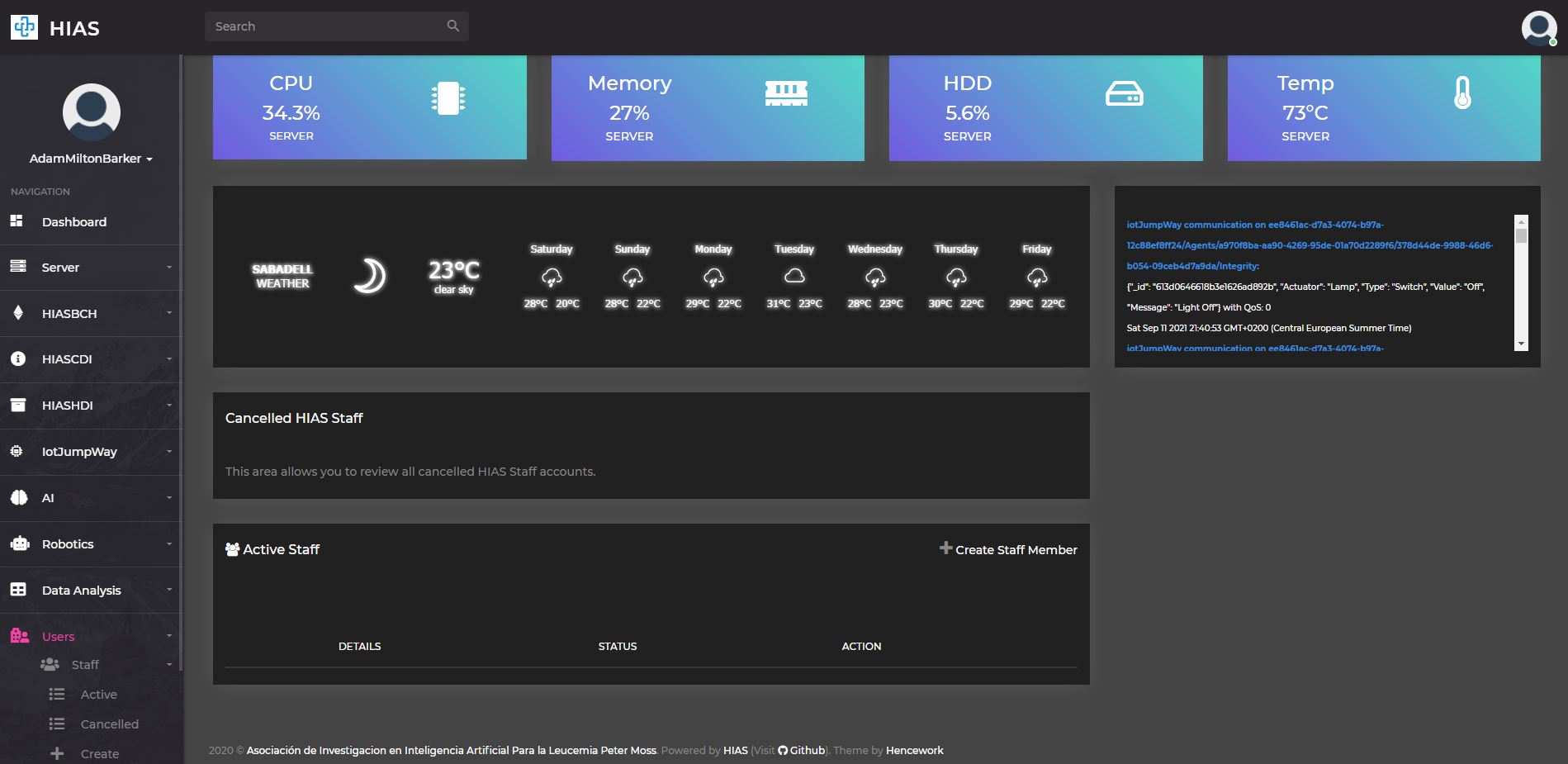Click the Robotics robot icon
The image size is (1568, 764).
tap(20, 543)
